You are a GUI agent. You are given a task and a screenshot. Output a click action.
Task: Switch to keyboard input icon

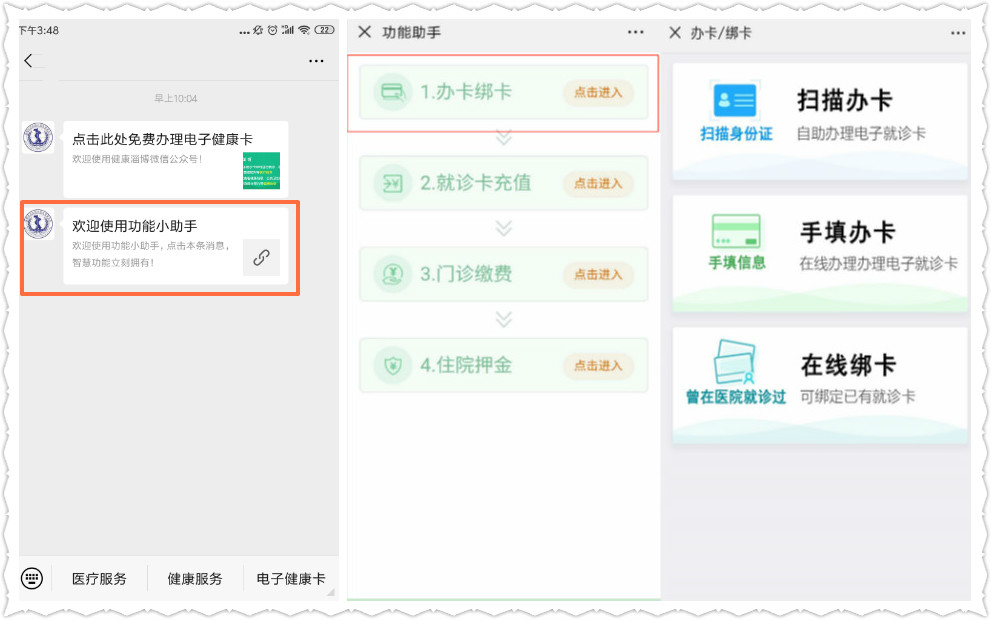point(32,578)
